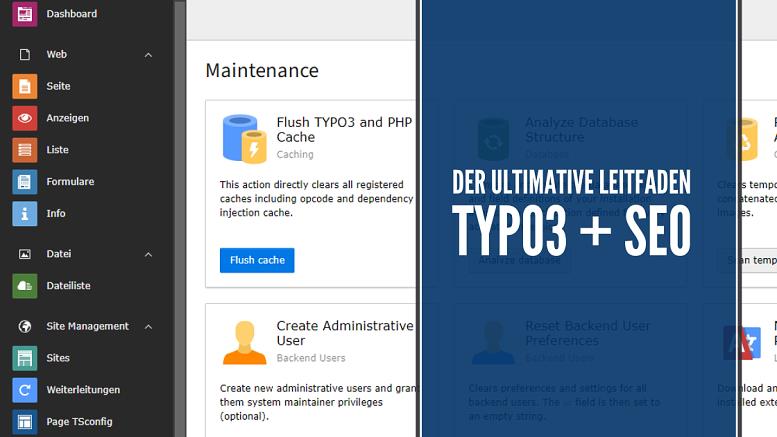Select the Liste module icon
The height and width of the screenshot is (437, 777).
(25, 150)
